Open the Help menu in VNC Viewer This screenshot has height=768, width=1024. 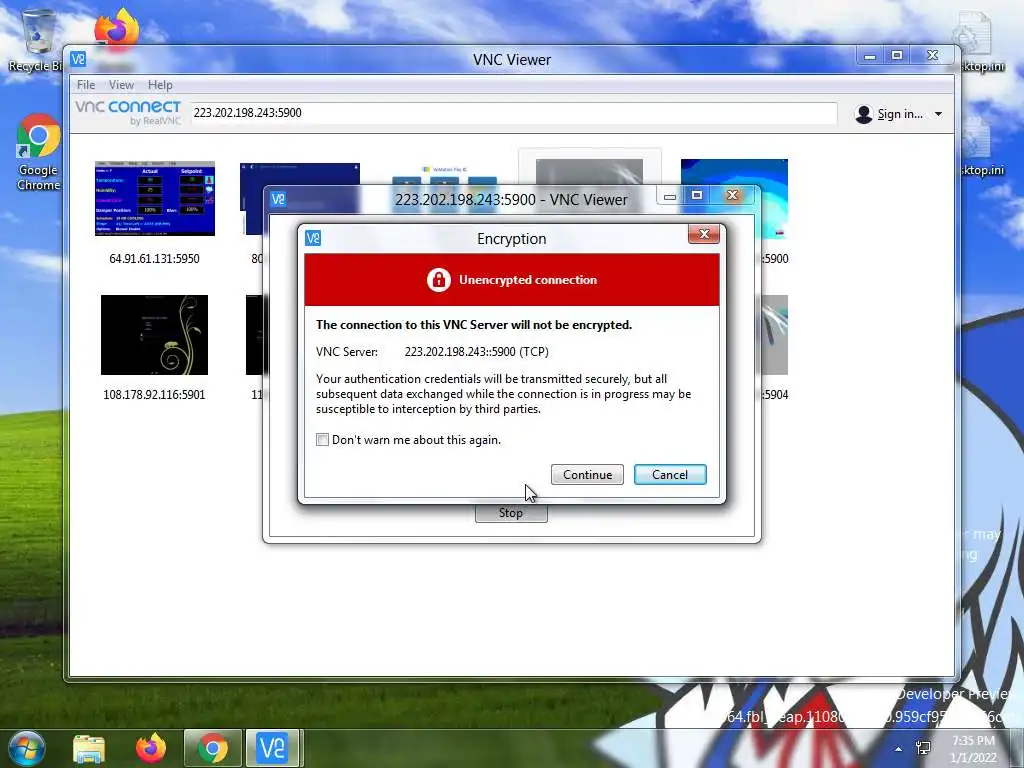tap(160, 85)
